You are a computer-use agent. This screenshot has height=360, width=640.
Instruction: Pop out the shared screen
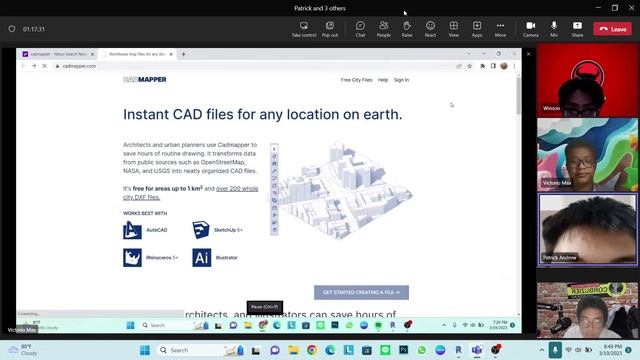click(329, 29)
